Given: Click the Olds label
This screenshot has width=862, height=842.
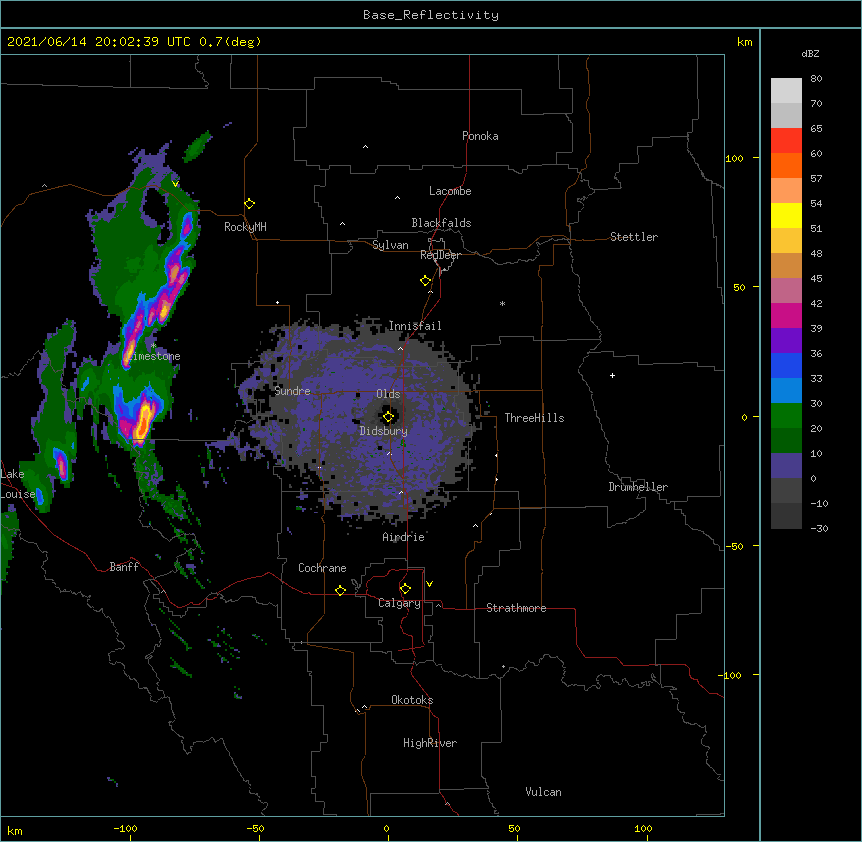Looking at the screenshot, I should pyautogui.click(x=388, y=394).
